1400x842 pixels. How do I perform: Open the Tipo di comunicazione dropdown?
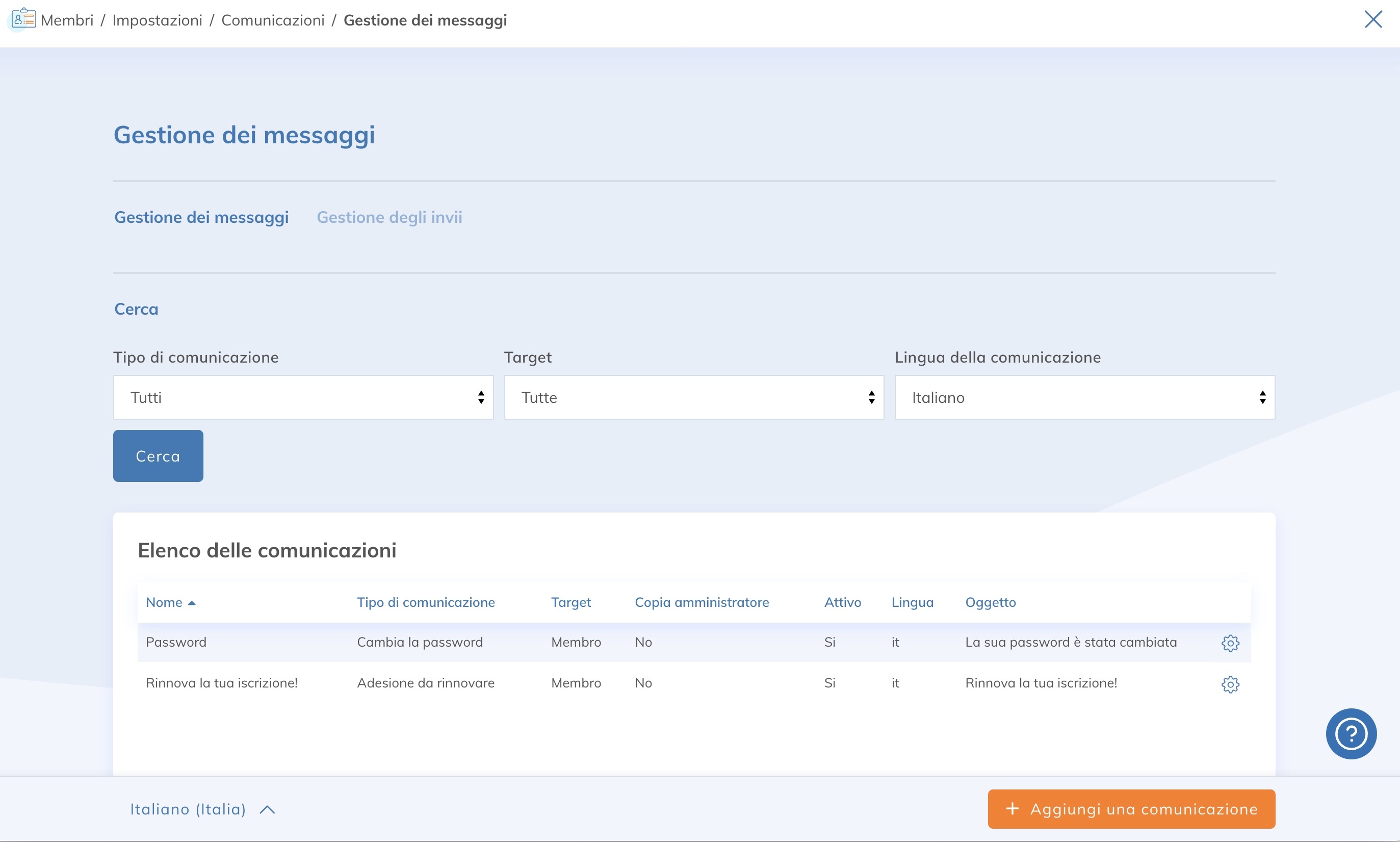303,397
